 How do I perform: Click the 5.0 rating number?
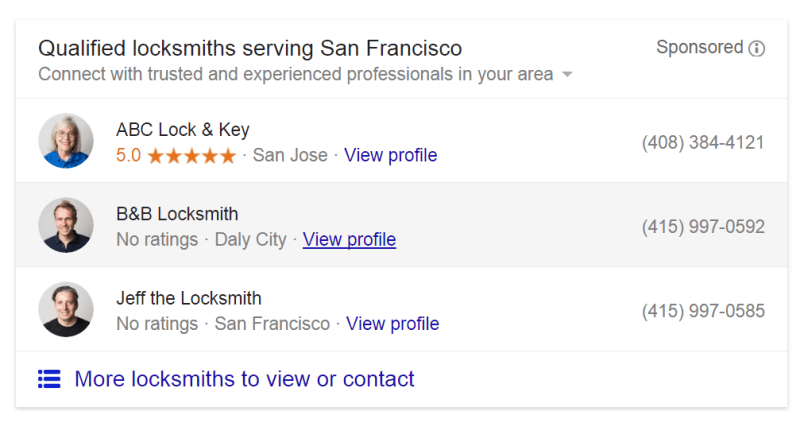(128, 156)
